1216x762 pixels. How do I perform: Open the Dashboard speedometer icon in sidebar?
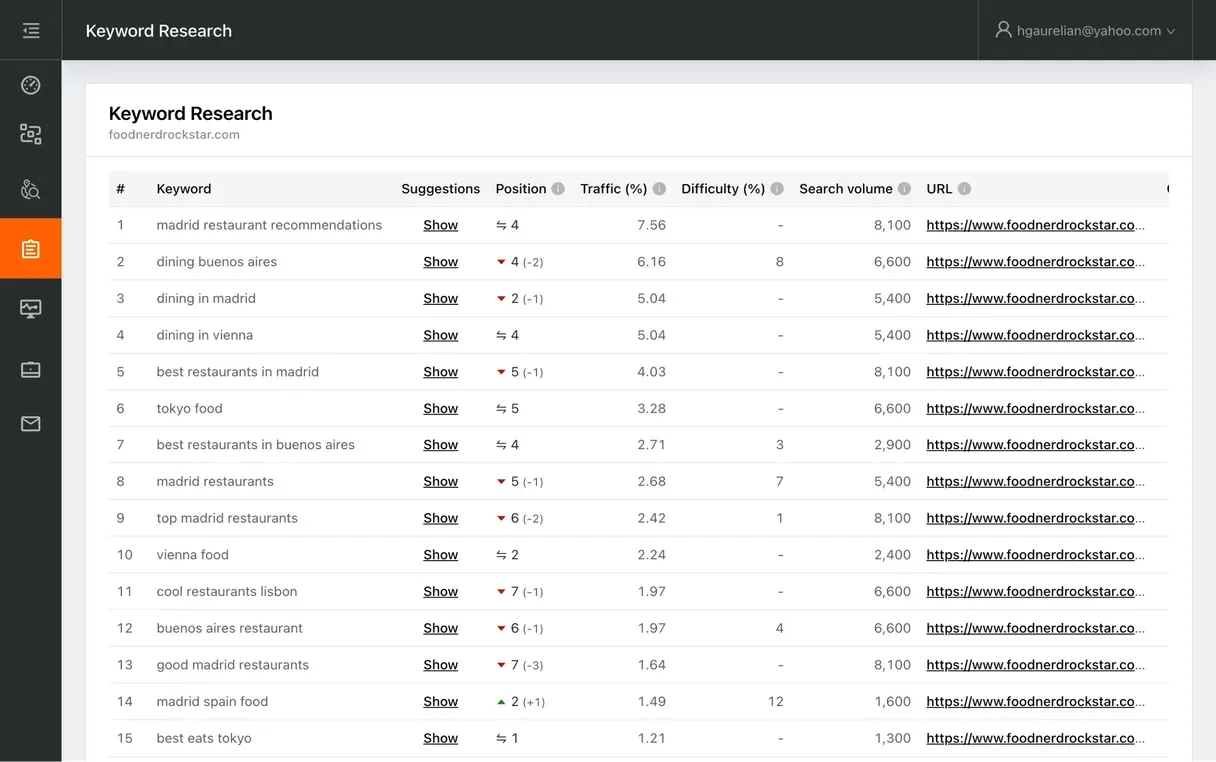click(x=30, y=84)
